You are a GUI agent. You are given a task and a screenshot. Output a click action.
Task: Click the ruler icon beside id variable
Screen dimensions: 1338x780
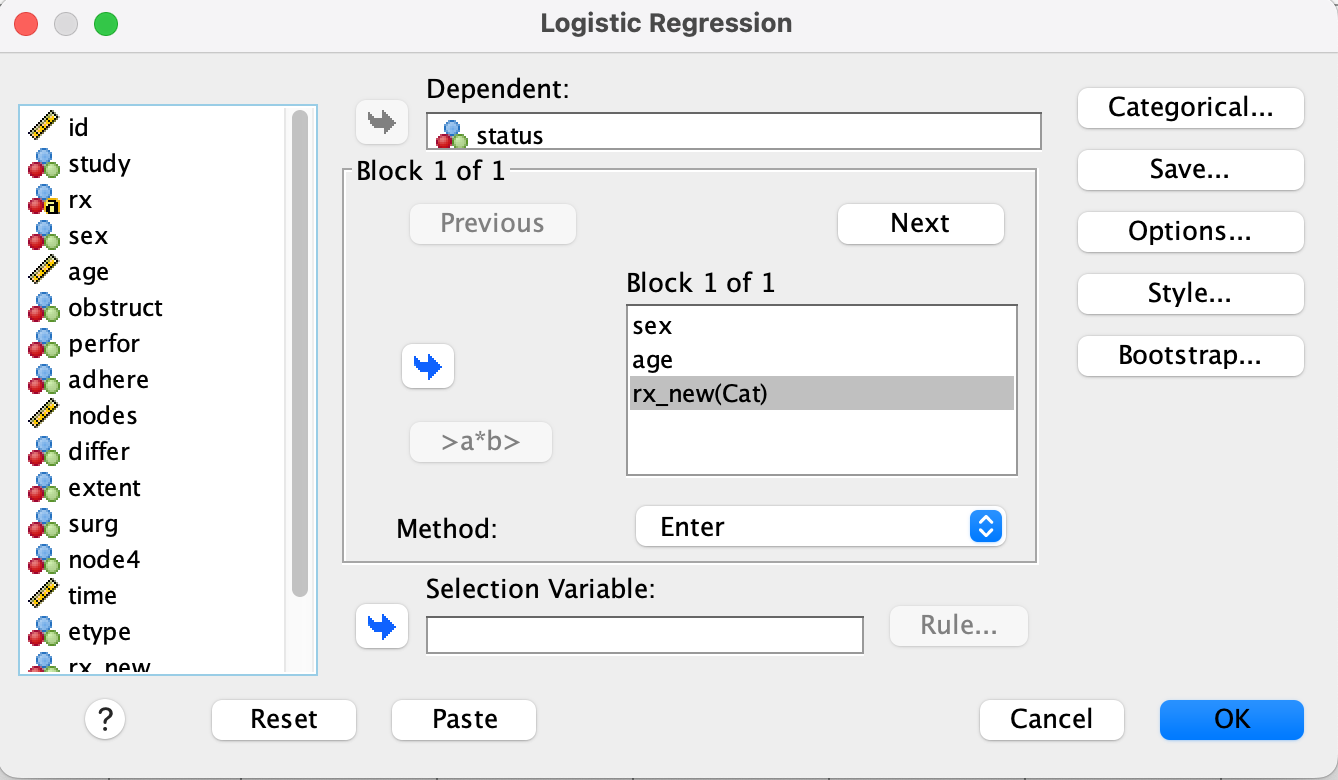43,127
